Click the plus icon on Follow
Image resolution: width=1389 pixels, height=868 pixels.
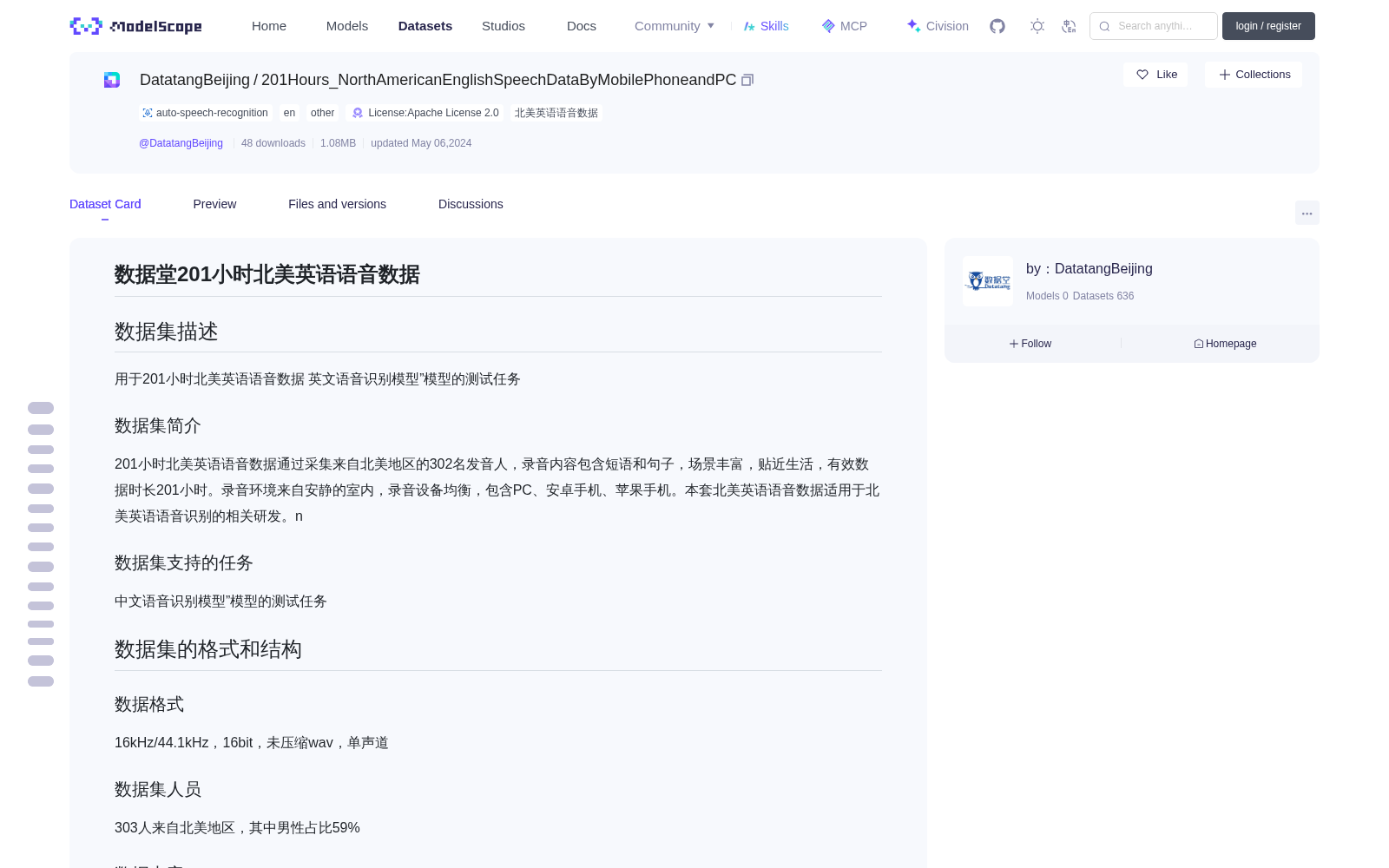pos(1014,344)
